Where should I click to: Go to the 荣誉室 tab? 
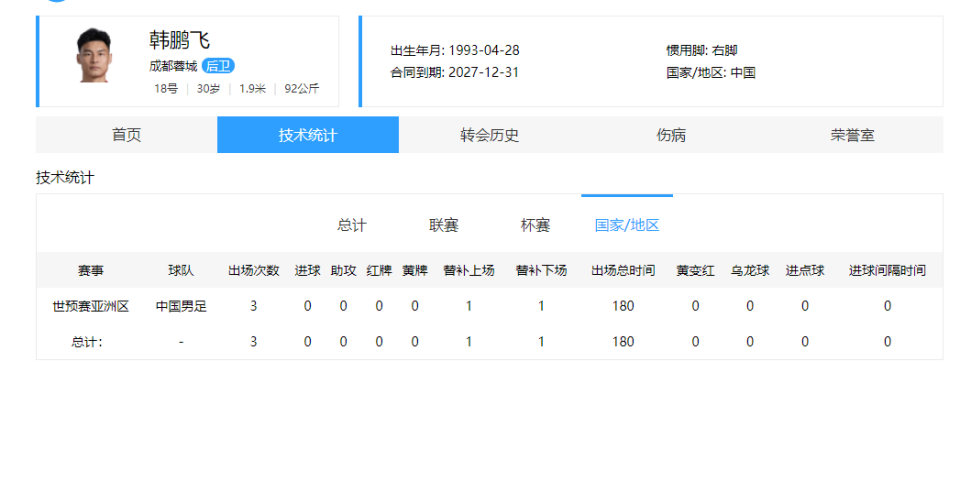tap(852, 135)
